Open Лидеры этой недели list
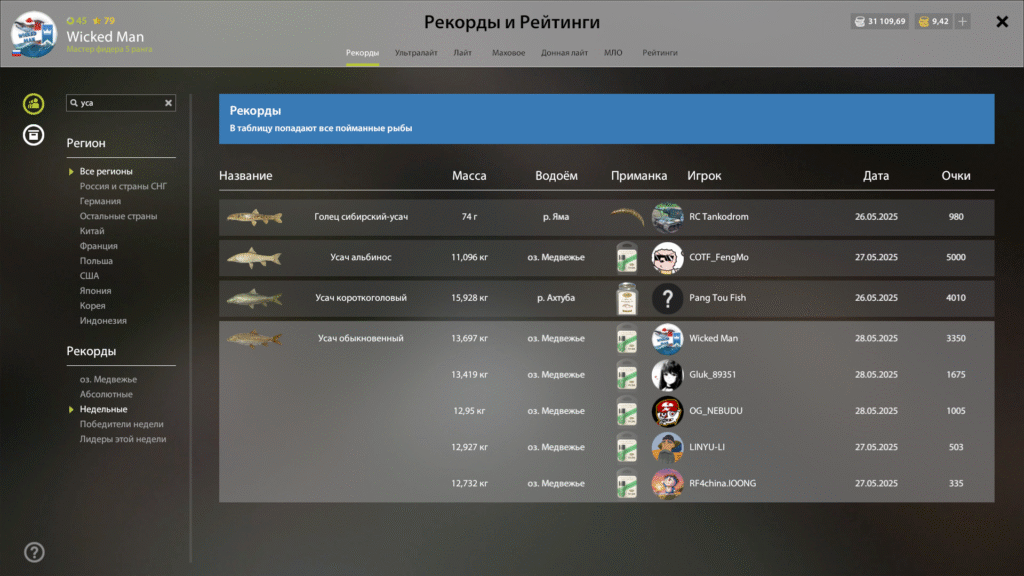Viewport: 1024px width, 576px height. point(123,440)
